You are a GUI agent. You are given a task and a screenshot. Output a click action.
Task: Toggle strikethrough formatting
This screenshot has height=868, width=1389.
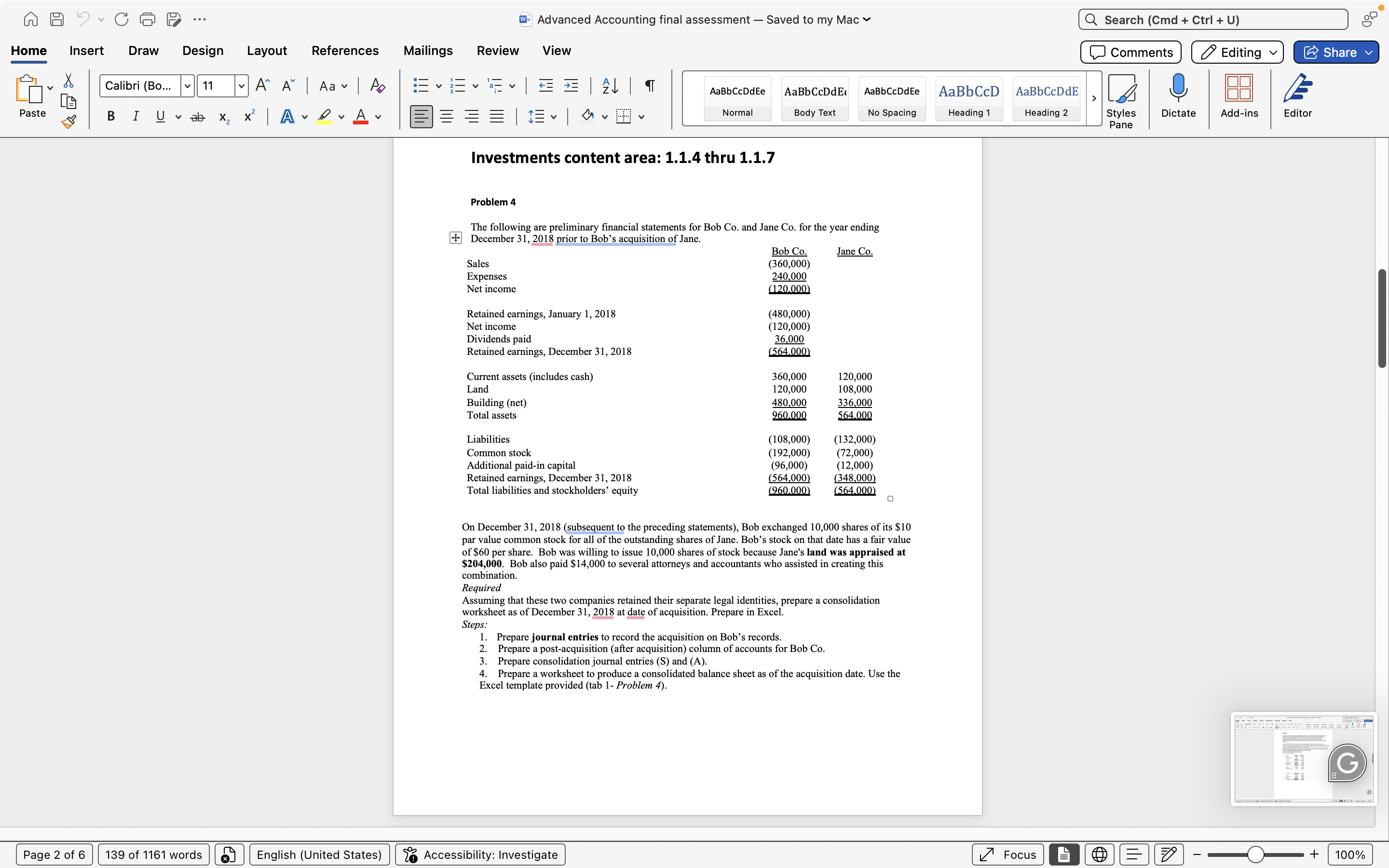click(197, 116)
